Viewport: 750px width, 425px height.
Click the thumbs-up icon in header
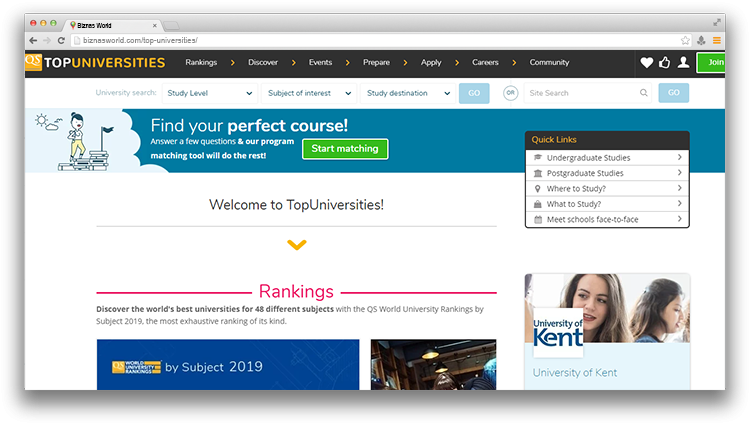(x=664, y=63)
